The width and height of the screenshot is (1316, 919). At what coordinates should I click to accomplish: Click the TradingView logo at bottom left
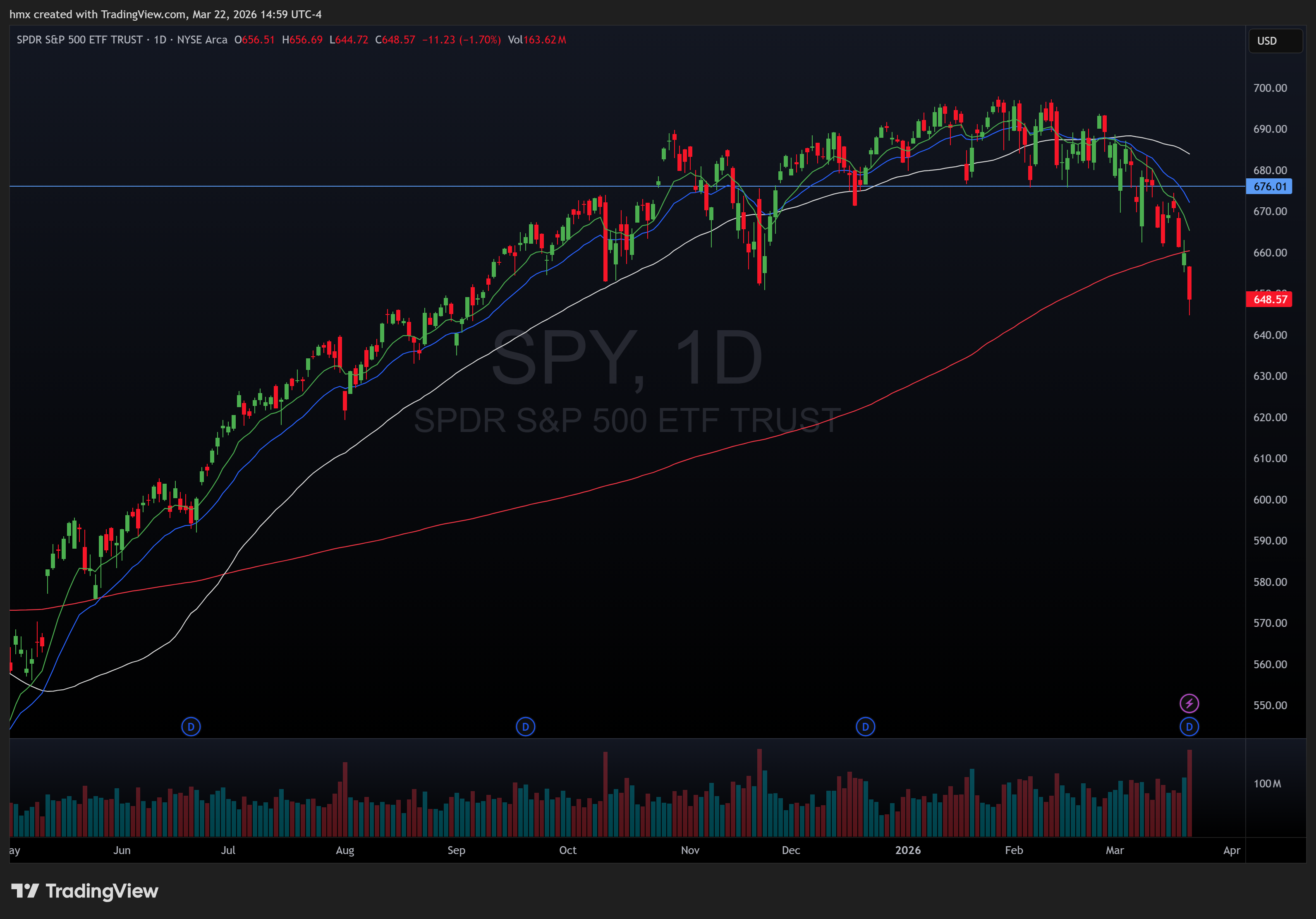[85, 890]
